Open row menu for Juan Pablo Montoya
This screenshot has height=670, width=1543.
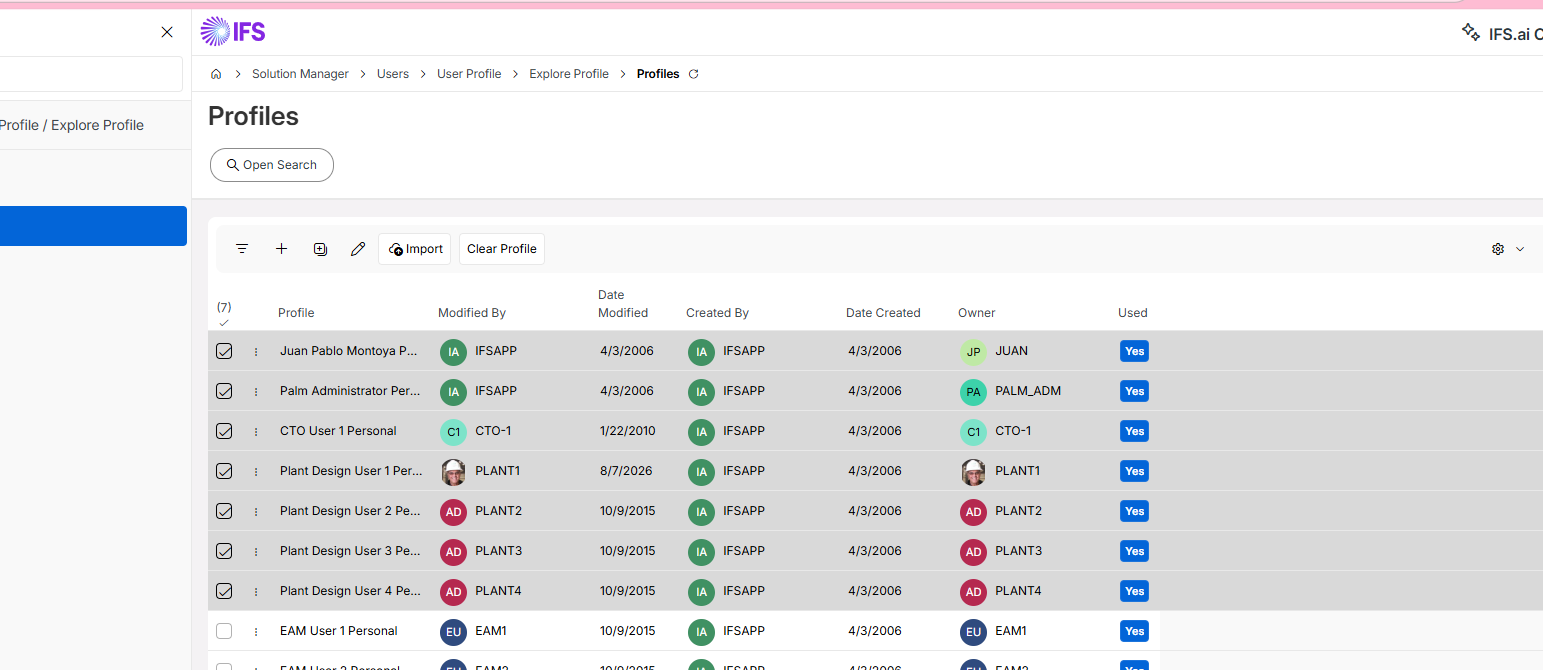[x=256, y=351]
